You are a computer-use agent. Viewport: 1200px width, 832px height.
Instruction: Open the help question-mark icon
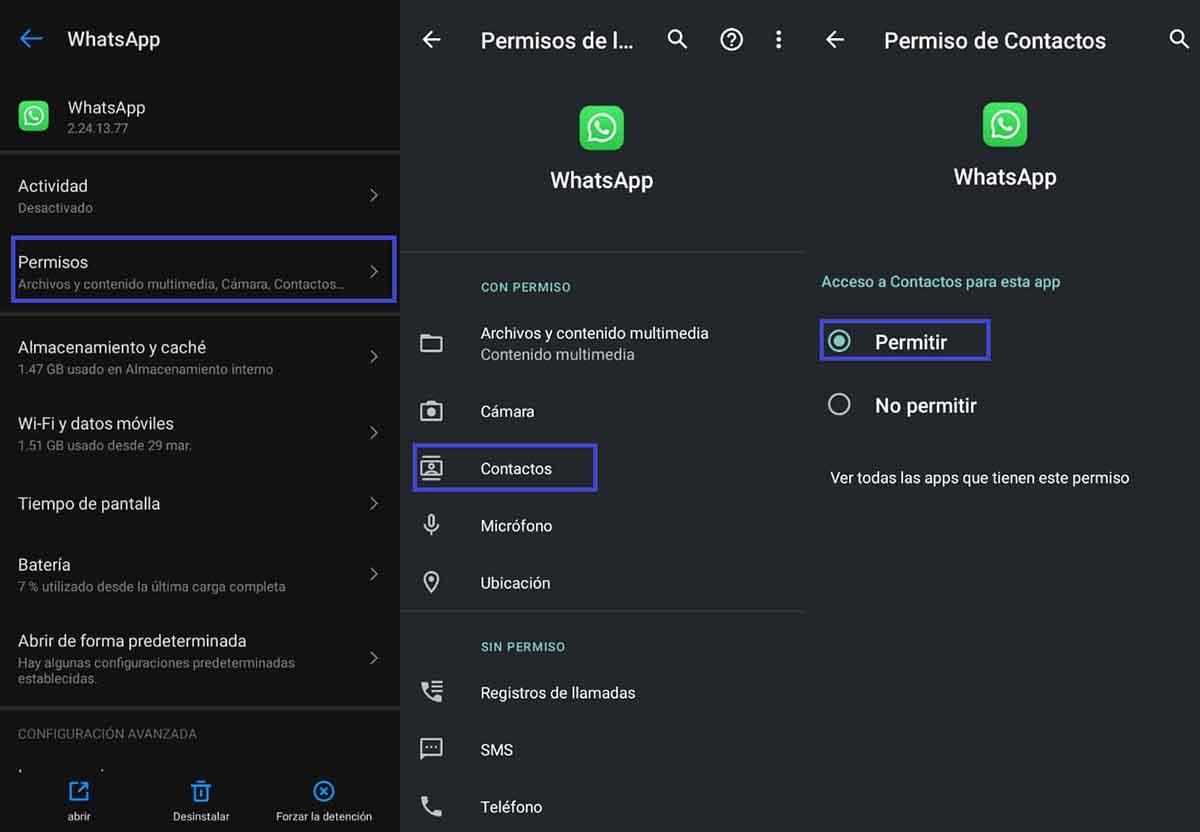[x=732, y=40]
